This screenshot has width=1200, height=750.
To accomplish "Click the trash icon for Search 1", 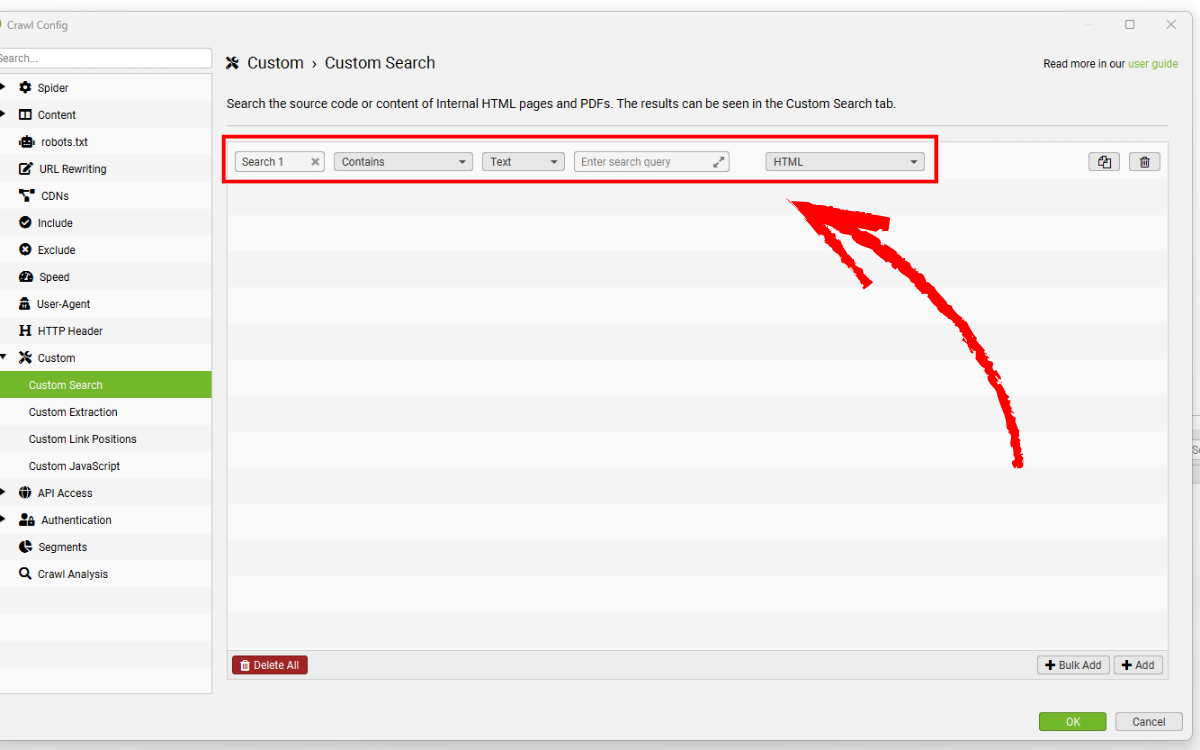I will [x=1144, y=162].
